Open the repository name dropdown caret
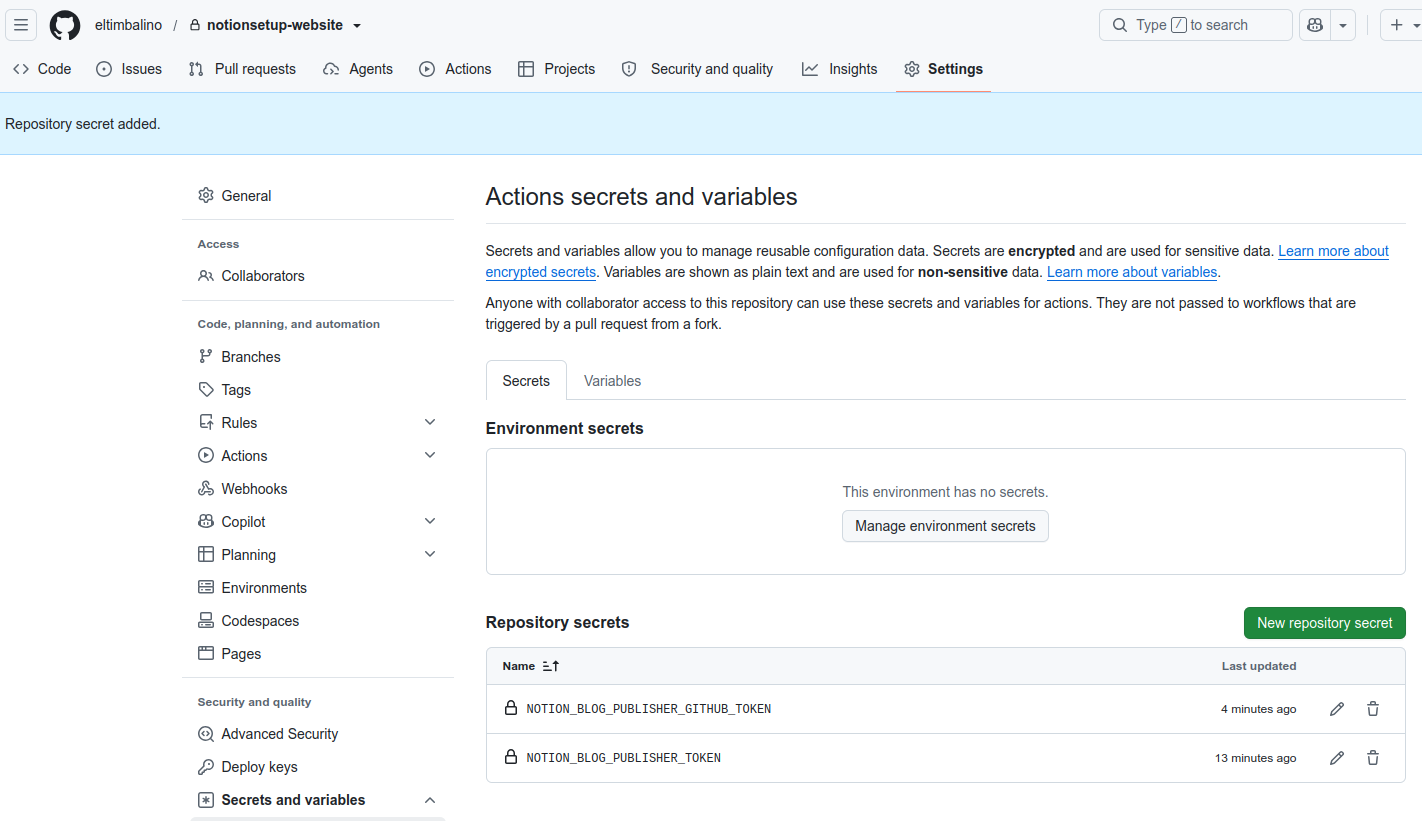The width and height of the screenshot is (1422, 821). coord(357,25)
